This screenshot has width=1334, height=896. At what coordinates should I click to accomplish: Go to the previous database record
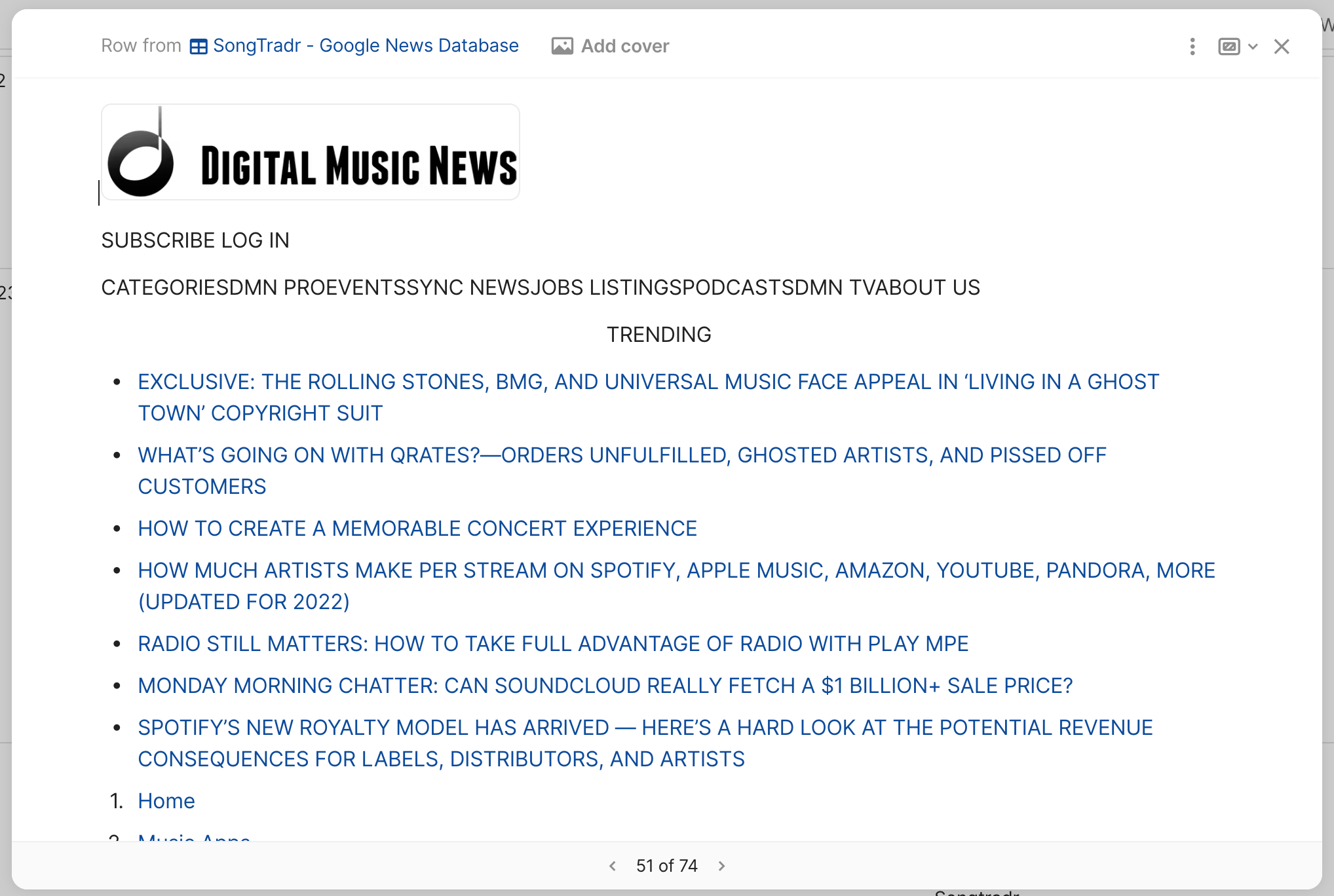(x=612, y=865)
